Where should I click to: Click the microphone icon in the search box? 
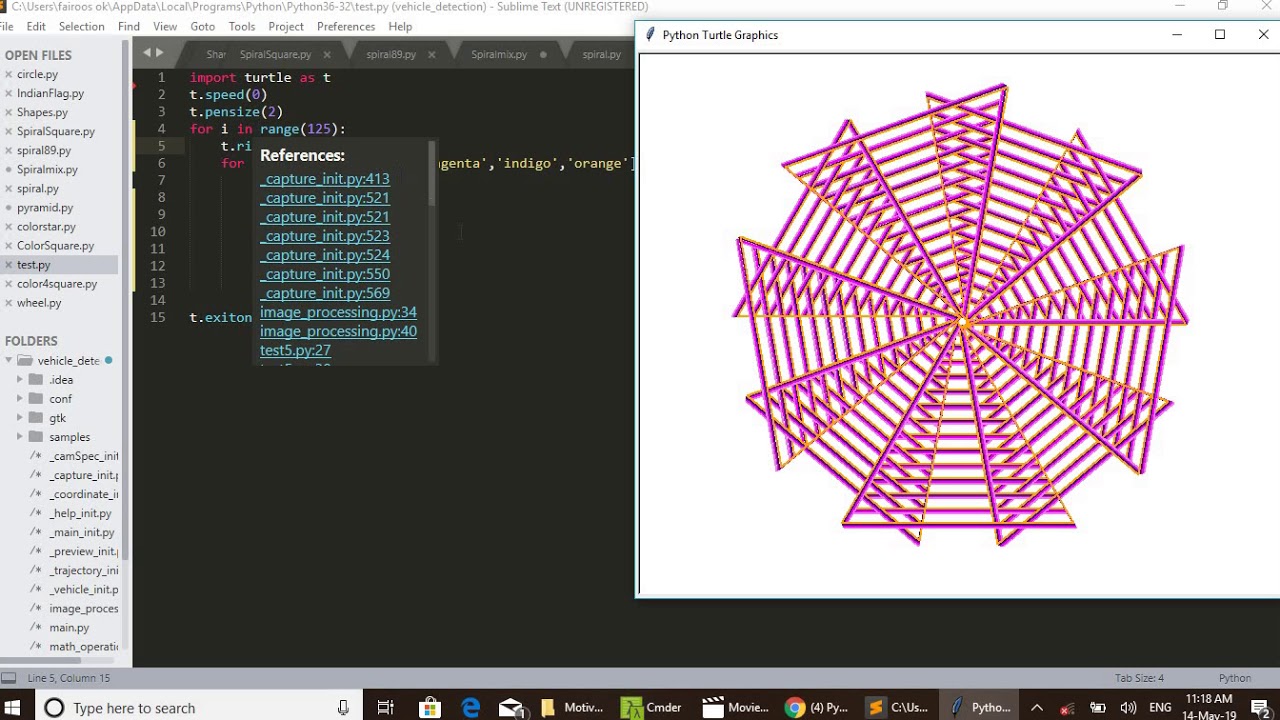click(343, 707)
